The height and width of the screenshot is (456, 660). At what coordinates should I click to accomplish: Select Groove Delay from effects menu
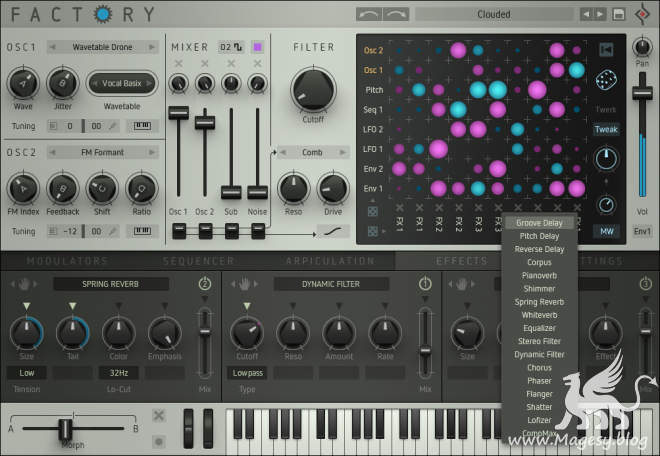point(539,223)
